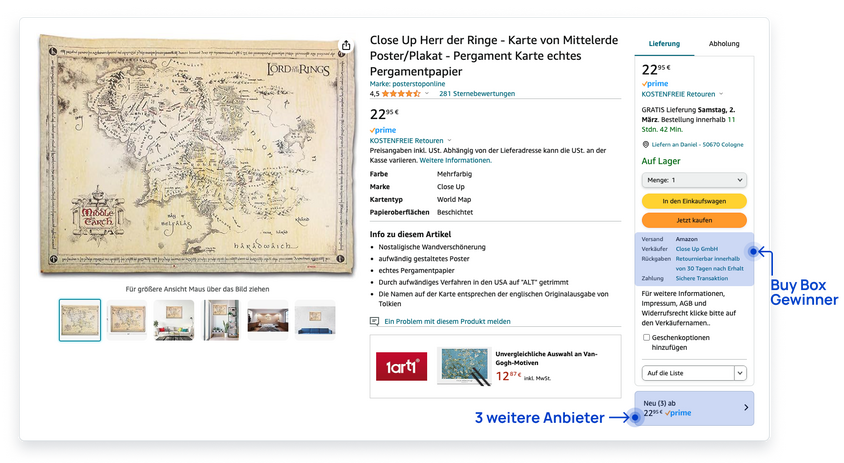Click the share icon on product image
This screenshot has width=844, height=463.
346,46
